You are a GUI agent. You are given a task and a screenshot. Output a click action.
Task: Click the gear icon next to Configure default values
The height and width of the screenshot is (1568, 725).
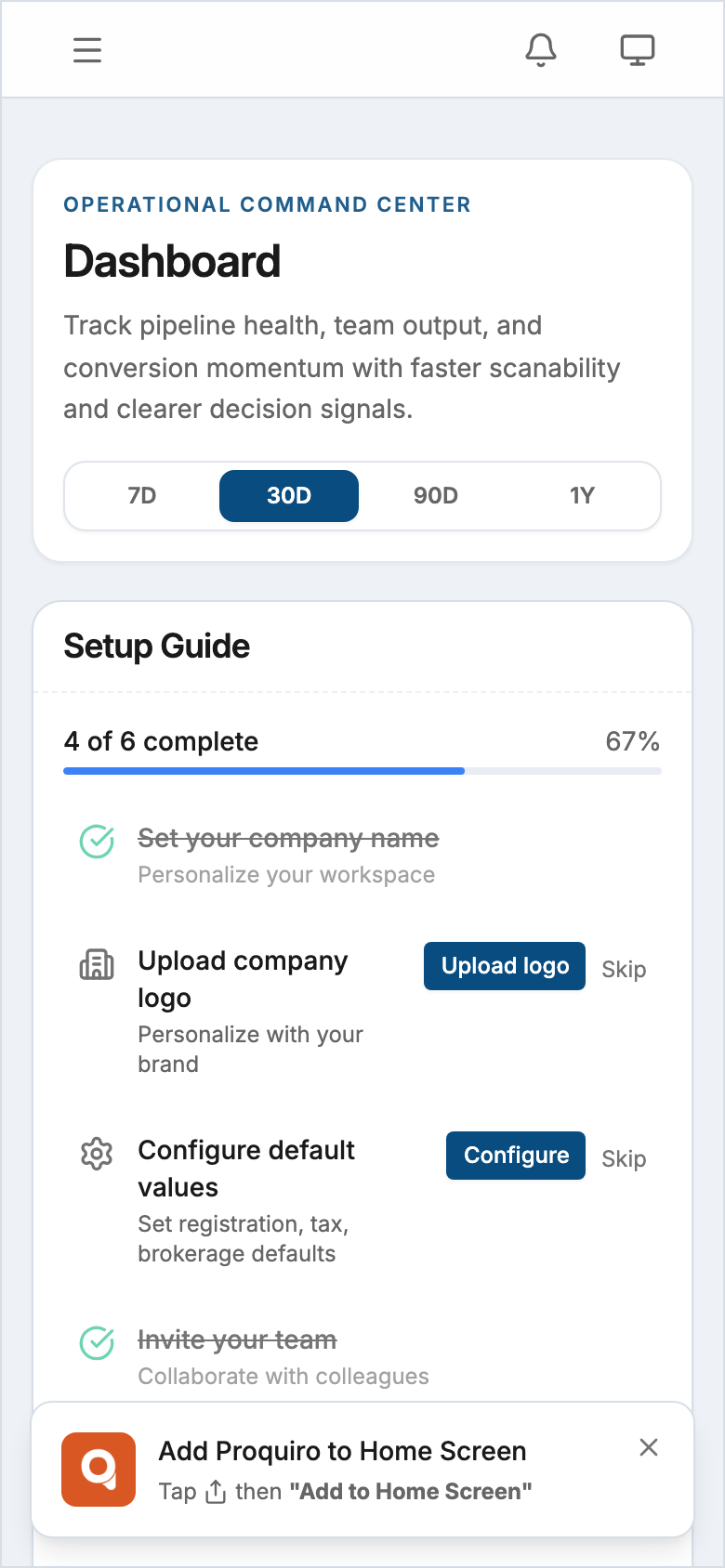tap(97, 1155)
